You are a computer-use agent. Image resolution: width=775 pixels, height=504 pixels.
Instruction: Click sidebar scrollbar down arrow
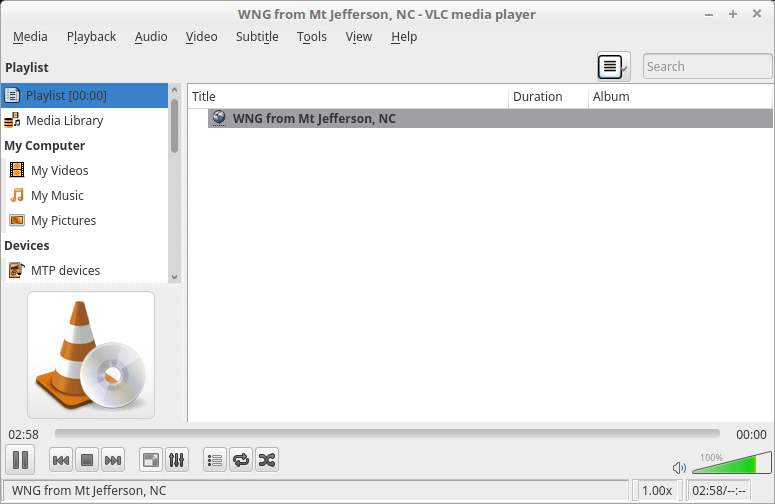(174, 277)
